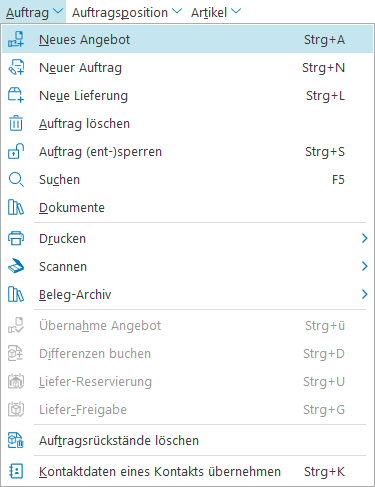Expand the Scannen submenu arrow

364,266
